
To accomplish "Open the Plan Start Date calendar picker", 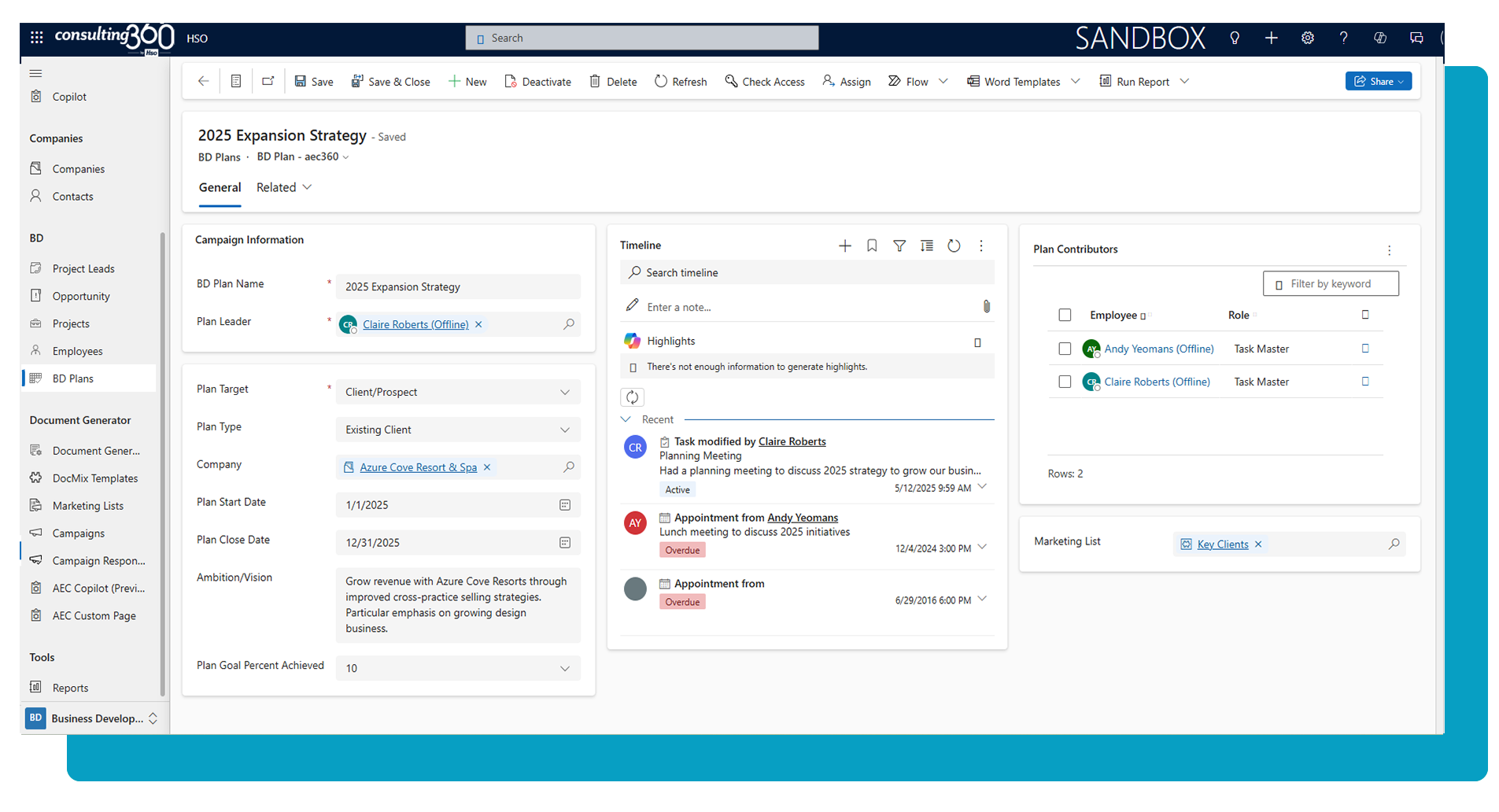I will tap(564, 505).
